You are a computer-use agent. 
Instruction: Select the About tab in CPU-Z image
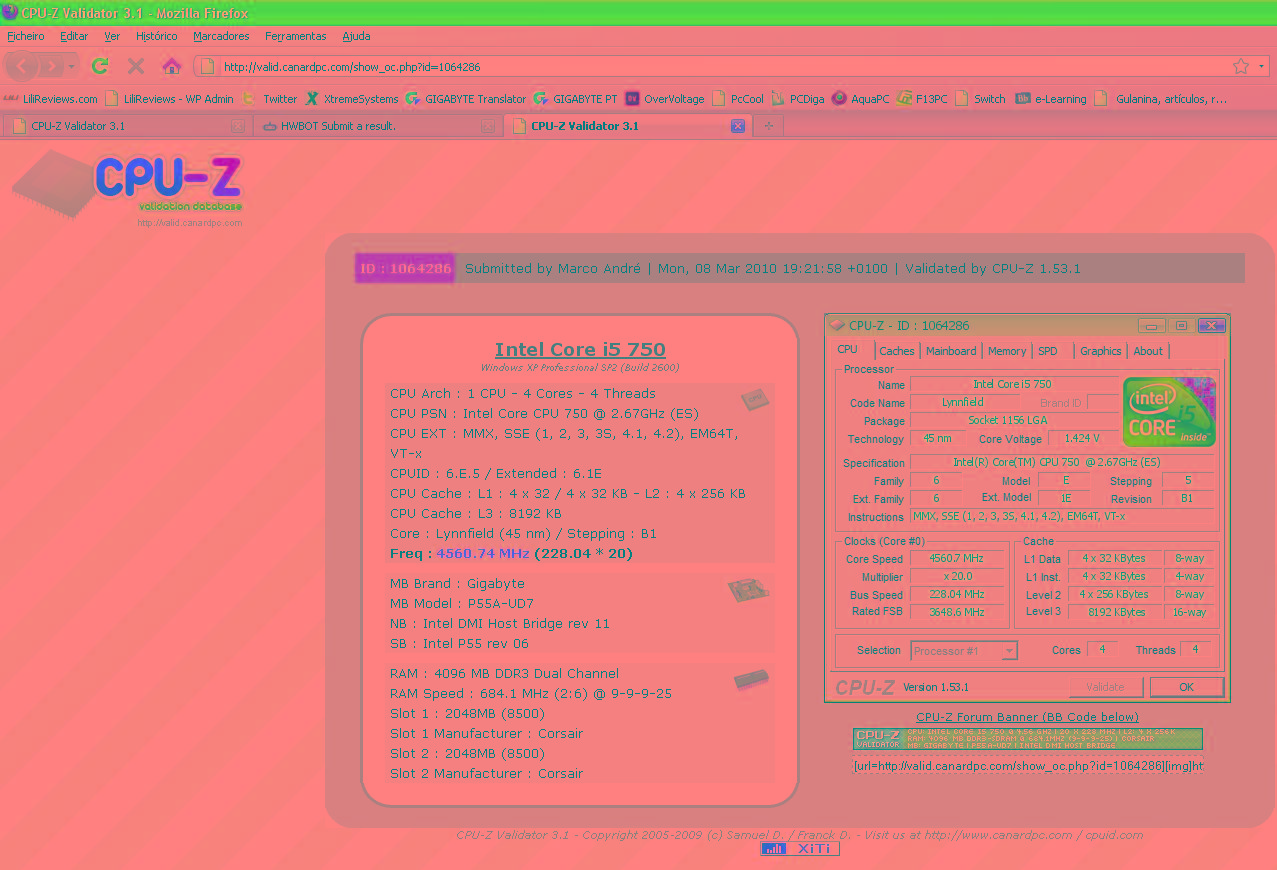[x=1148, y=351]
